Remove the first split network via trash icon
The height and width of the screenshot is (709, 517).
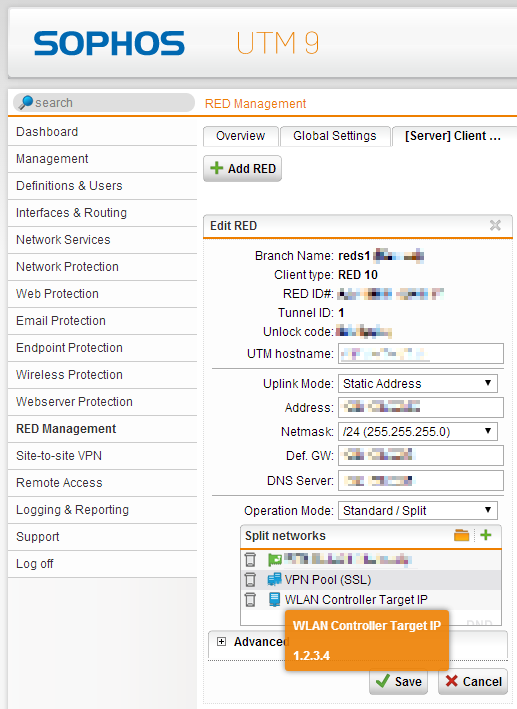[x=250, y=559]
